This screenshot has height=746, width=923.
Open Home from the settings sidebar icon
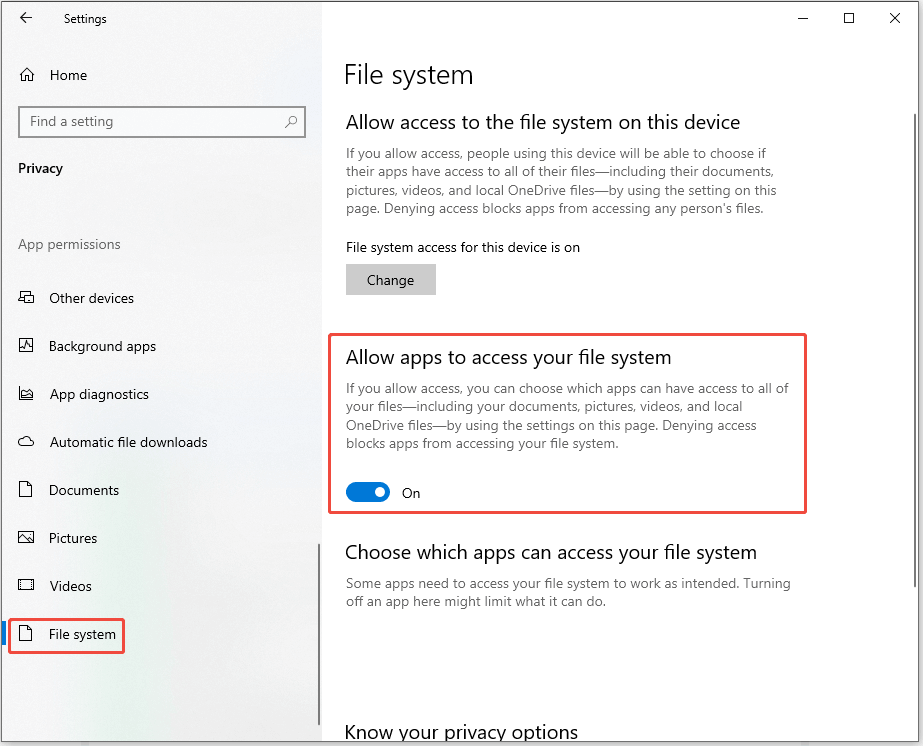point(25,74)
